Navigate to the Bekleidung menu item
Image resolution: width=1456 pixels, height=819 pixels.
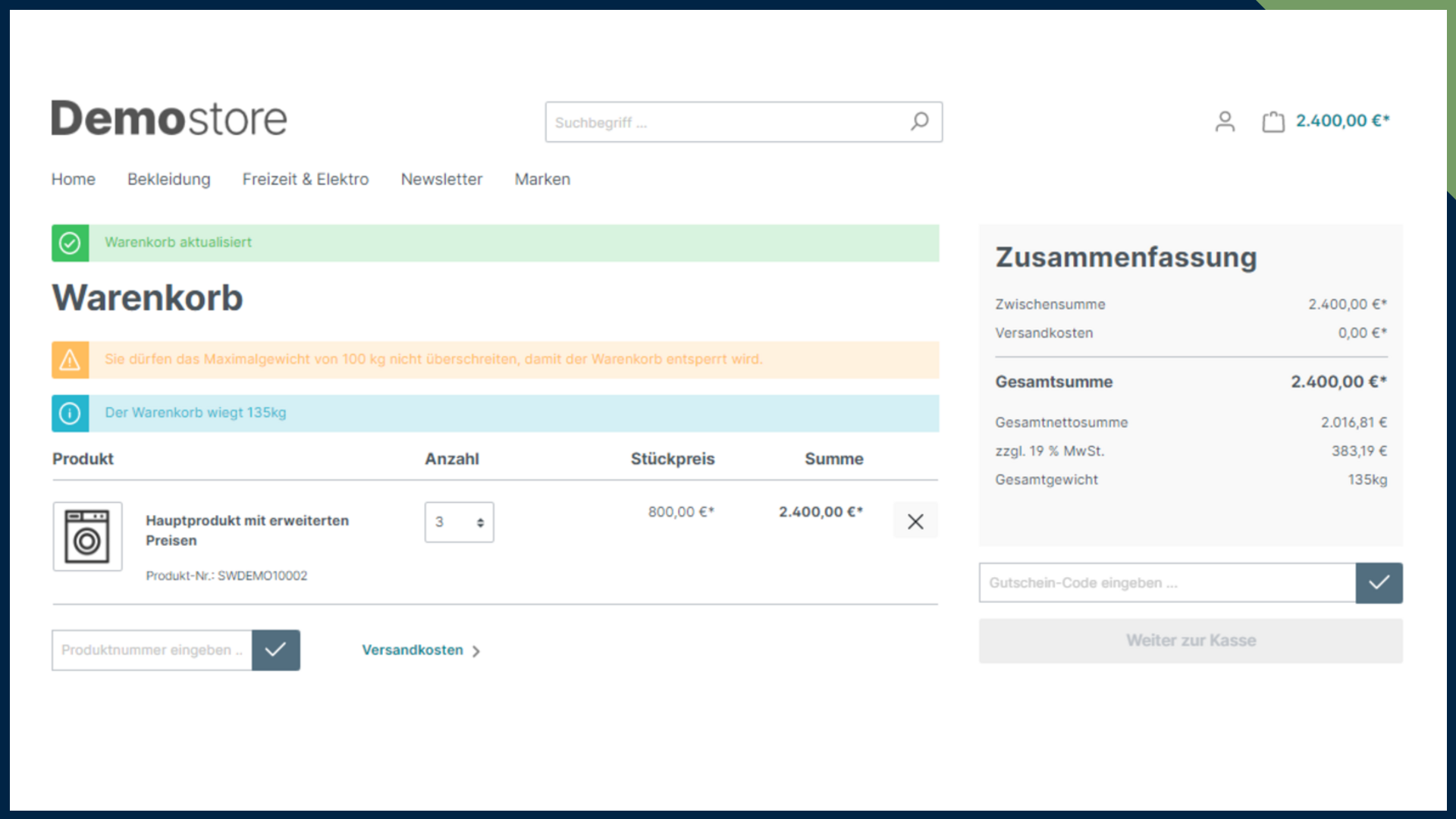tap(168, 179)
